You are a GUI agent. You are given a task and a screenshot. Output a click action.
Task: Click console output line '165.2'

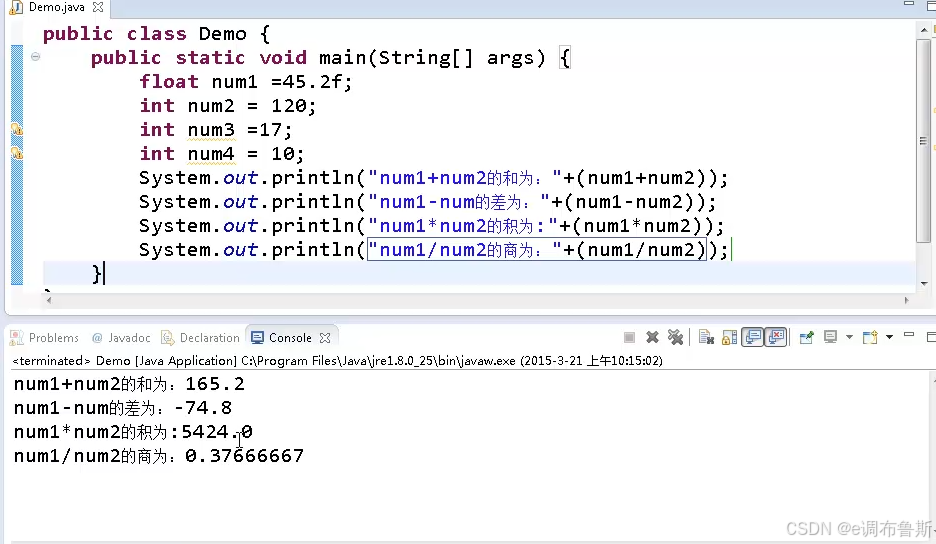pyautogui.click(x=130, y=385)
